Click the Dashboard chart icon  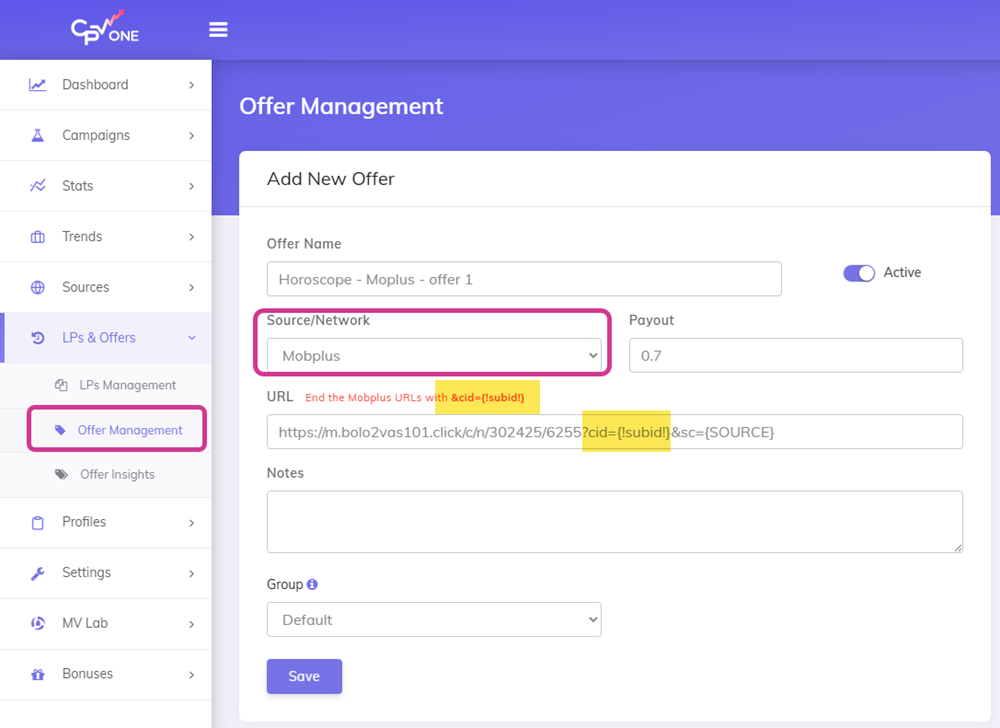coord(38,84)
